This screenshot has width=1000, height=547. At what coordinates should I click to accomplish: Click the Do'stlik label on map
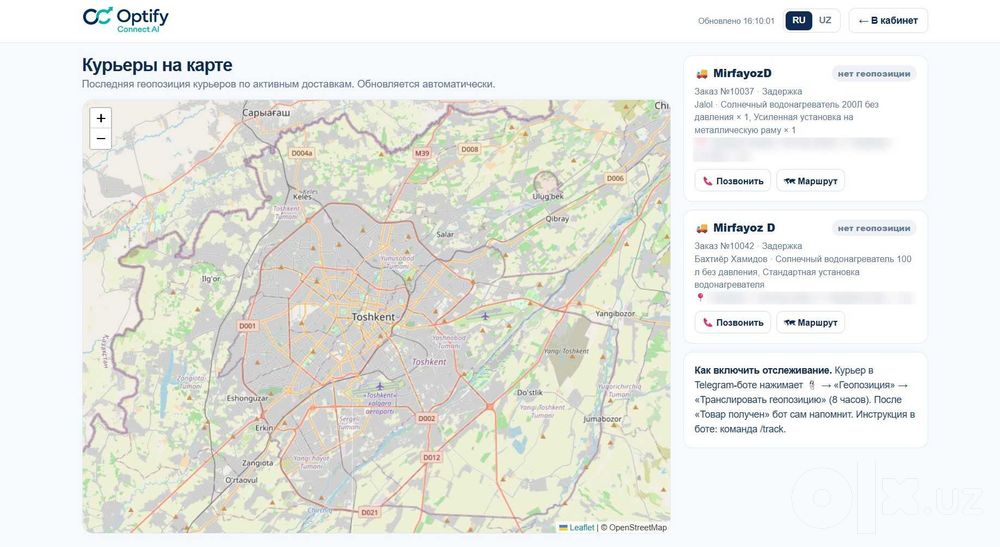529,393
